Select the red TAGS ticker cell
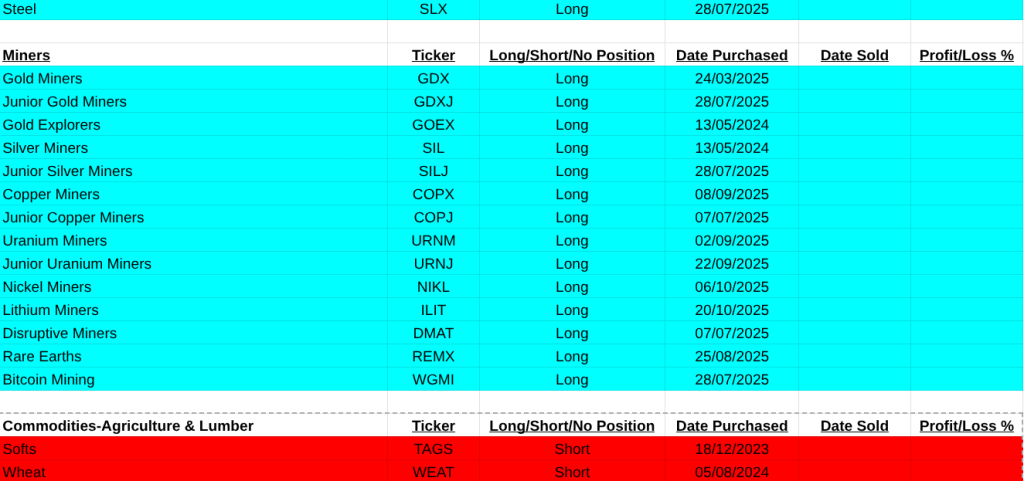1024x481 pixels. (433, 449)
